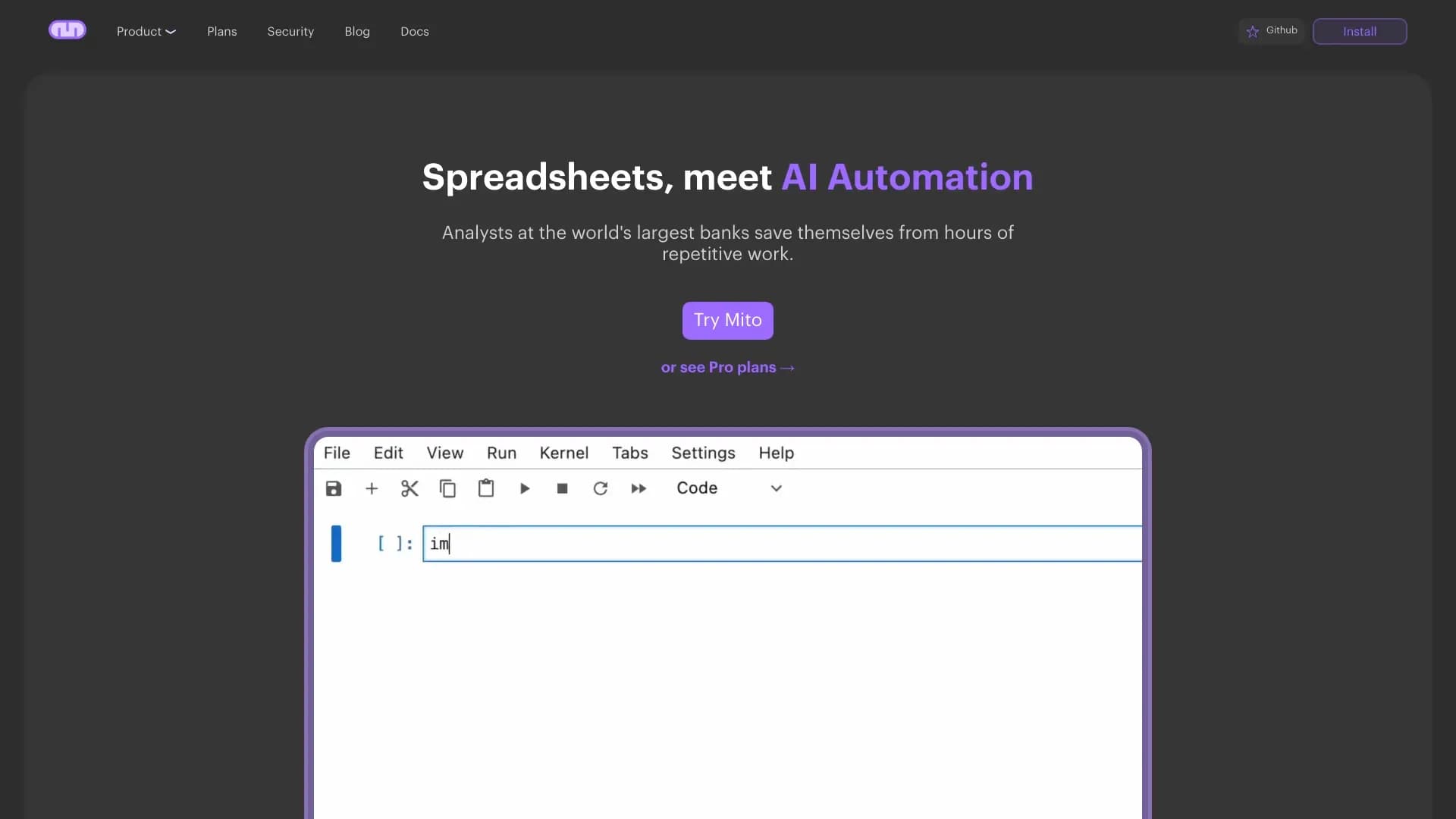Go to the Security page

[290, 31]
